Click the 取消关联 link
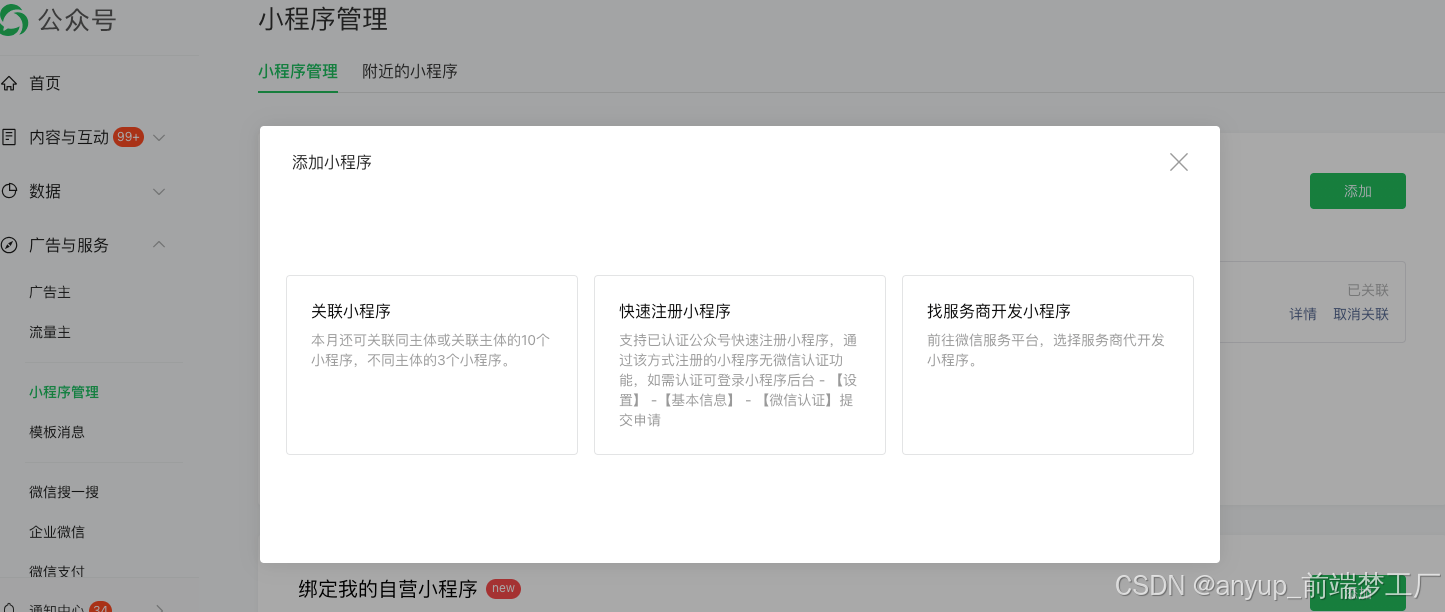This screenshot has height=612, width=1445. (x=1361, y=314)
